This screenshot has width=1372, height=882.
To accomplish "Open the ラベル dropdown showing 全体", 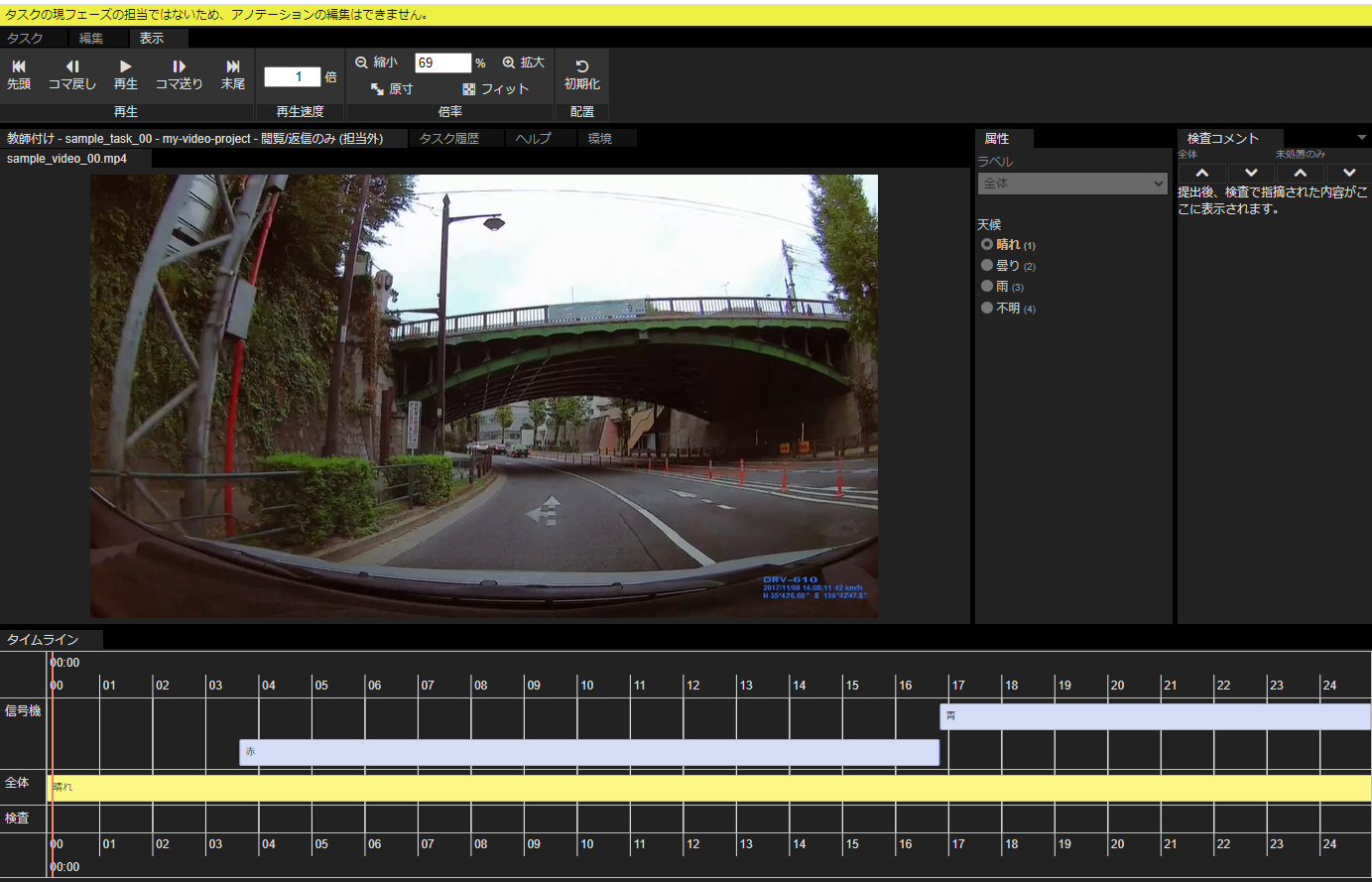I will (1072, 184).
